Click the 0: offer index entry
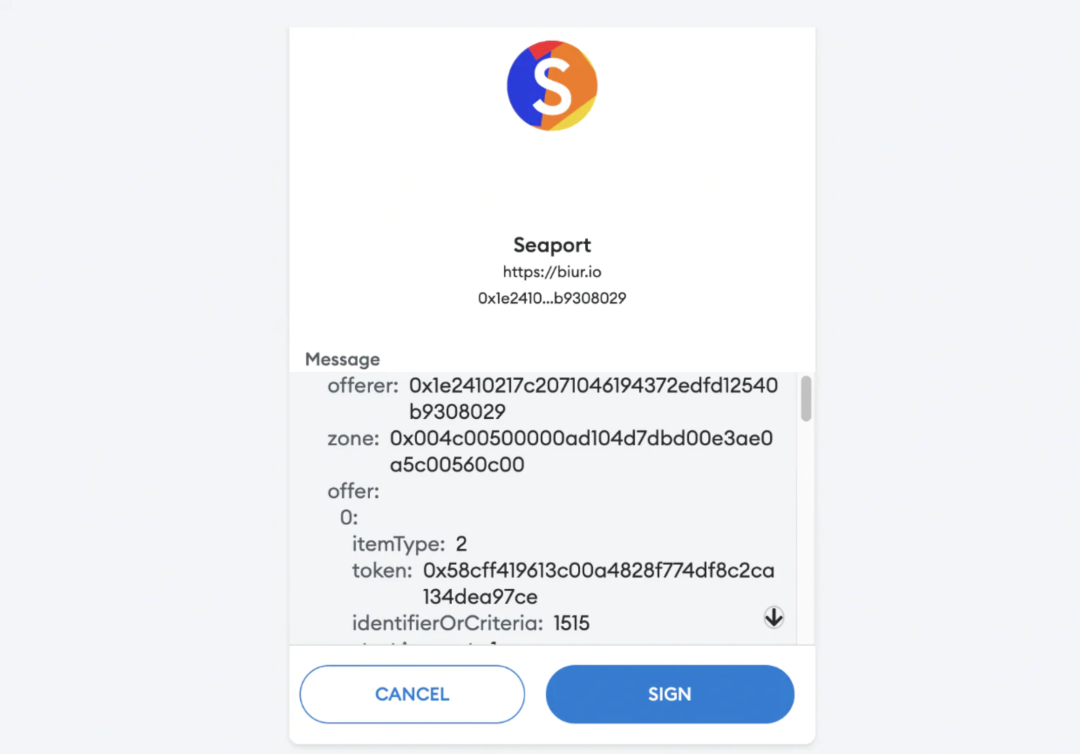1080x754 pixels. 349,517
